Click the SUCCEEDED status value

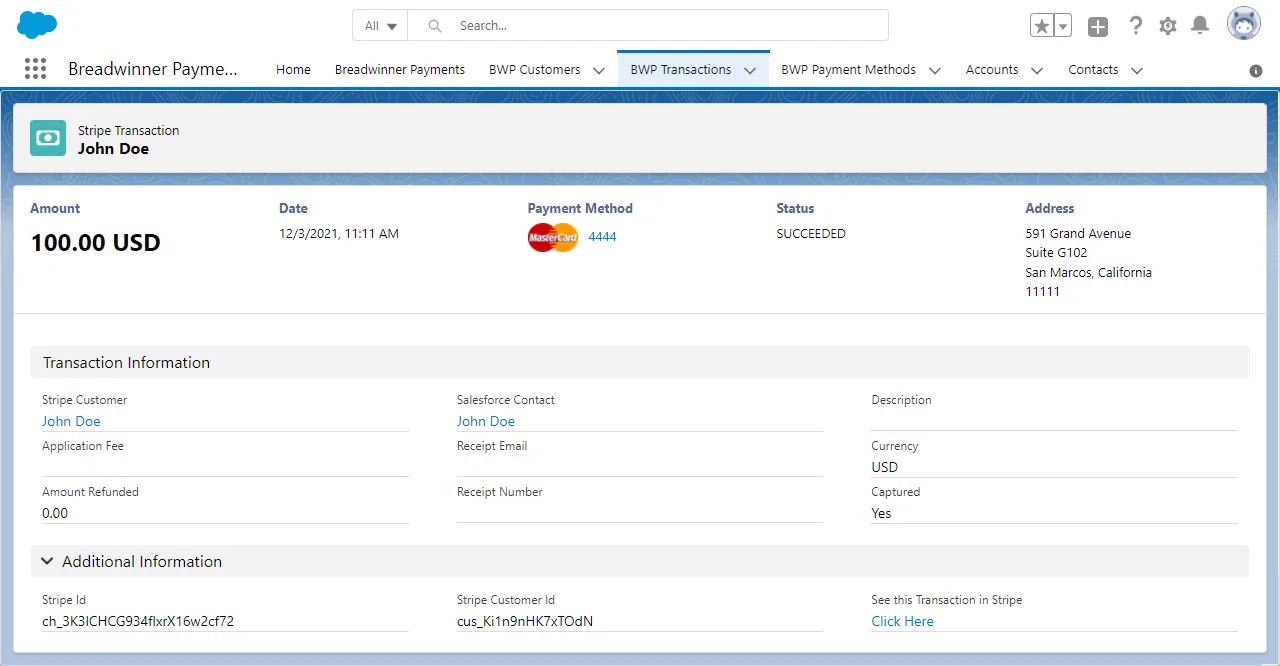[x=811, y=234]
